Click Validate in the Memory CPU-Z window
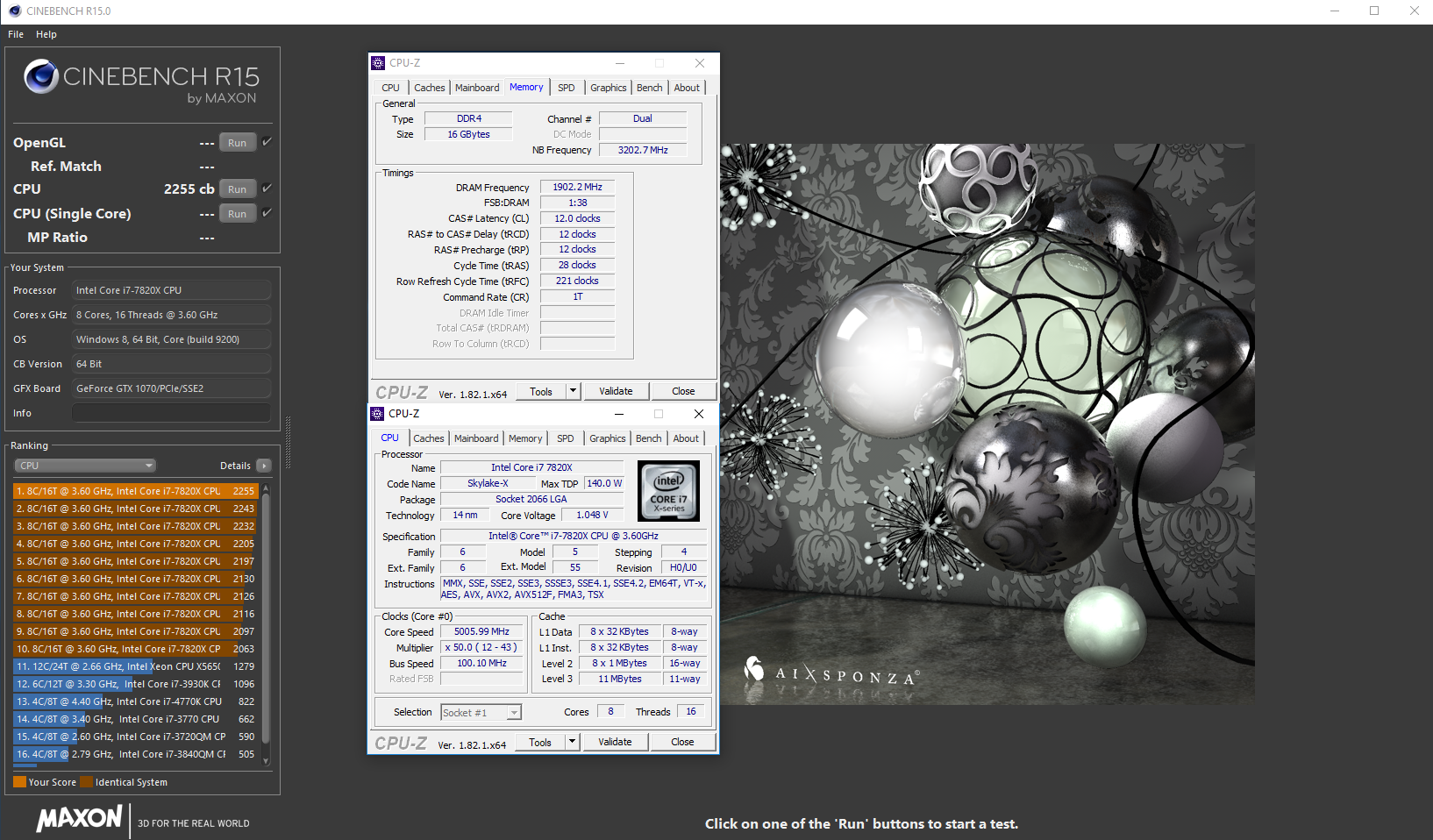The width and height of the screenshot is (1433, 840). tap(616, 391)
